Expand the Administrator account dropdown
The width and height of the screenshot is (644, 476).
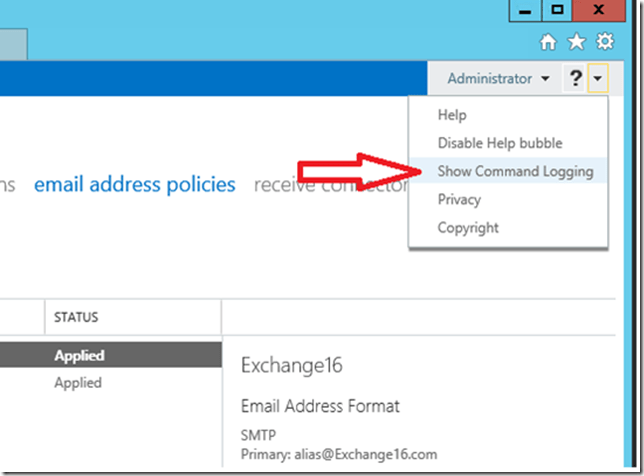[x=498, y=78]
